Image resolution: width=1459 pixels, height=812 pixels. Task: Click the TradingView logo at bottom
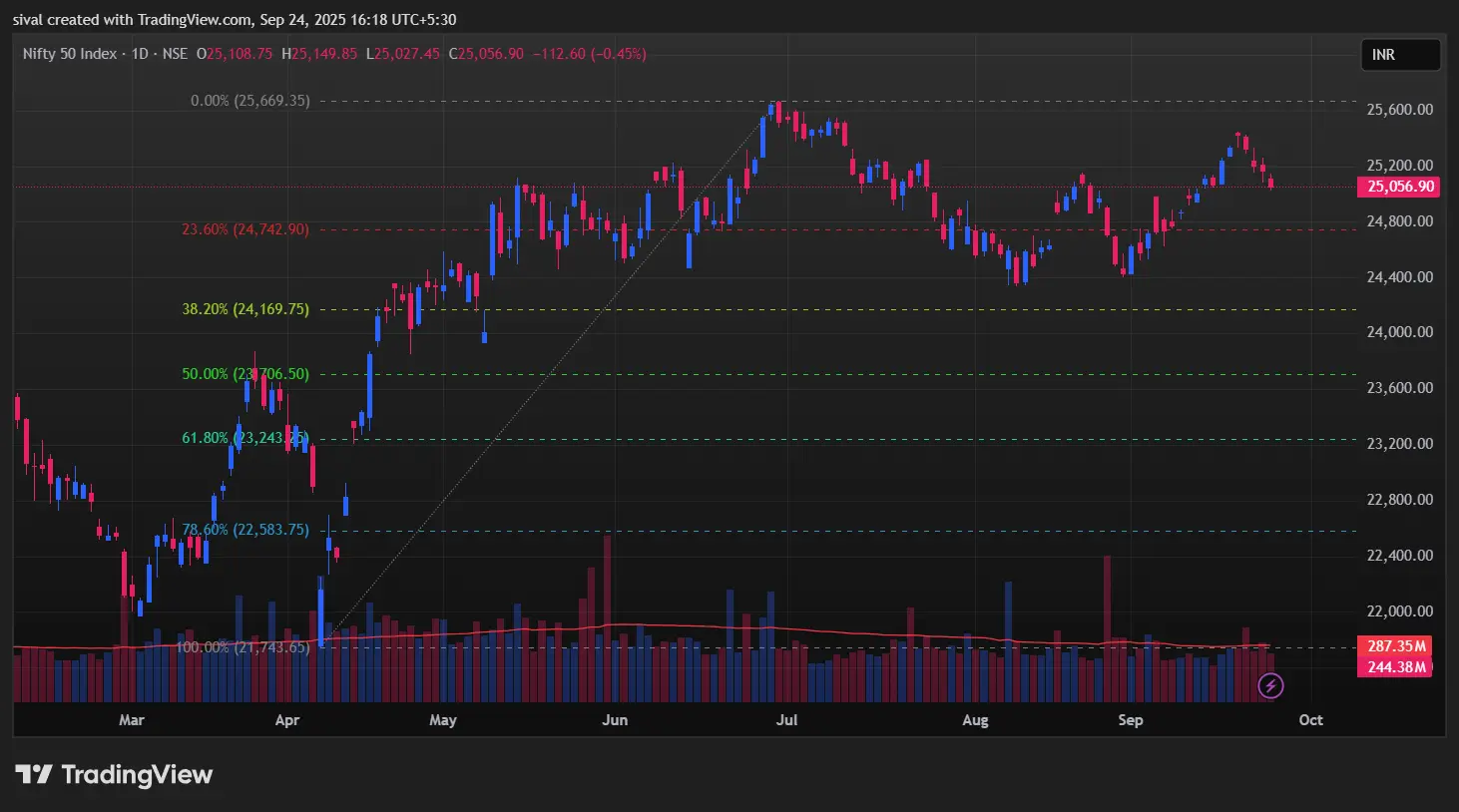[x=114, y=775]
